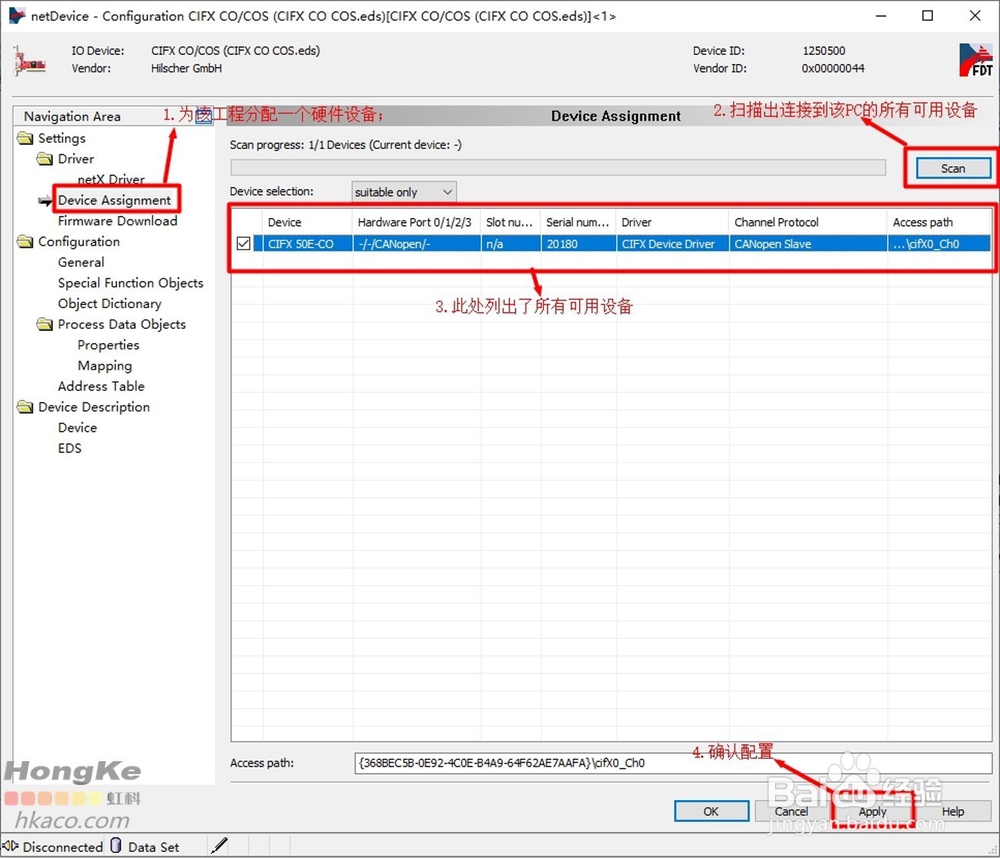Click the Apply button
The image size is (1000, 858).
click(x=872, y=811)
